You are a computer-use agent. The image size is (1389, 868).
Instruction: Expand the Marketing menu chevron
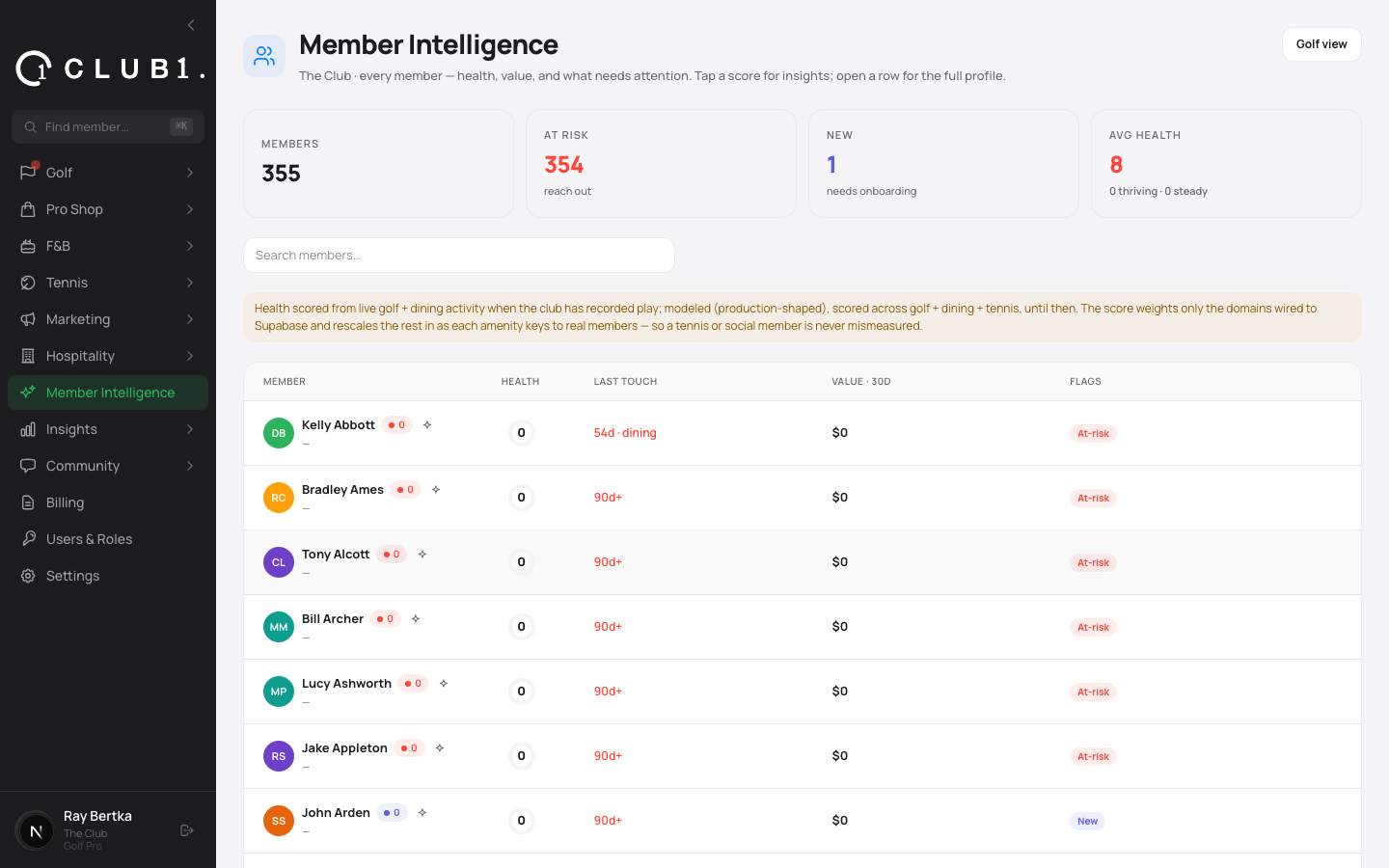190,319
